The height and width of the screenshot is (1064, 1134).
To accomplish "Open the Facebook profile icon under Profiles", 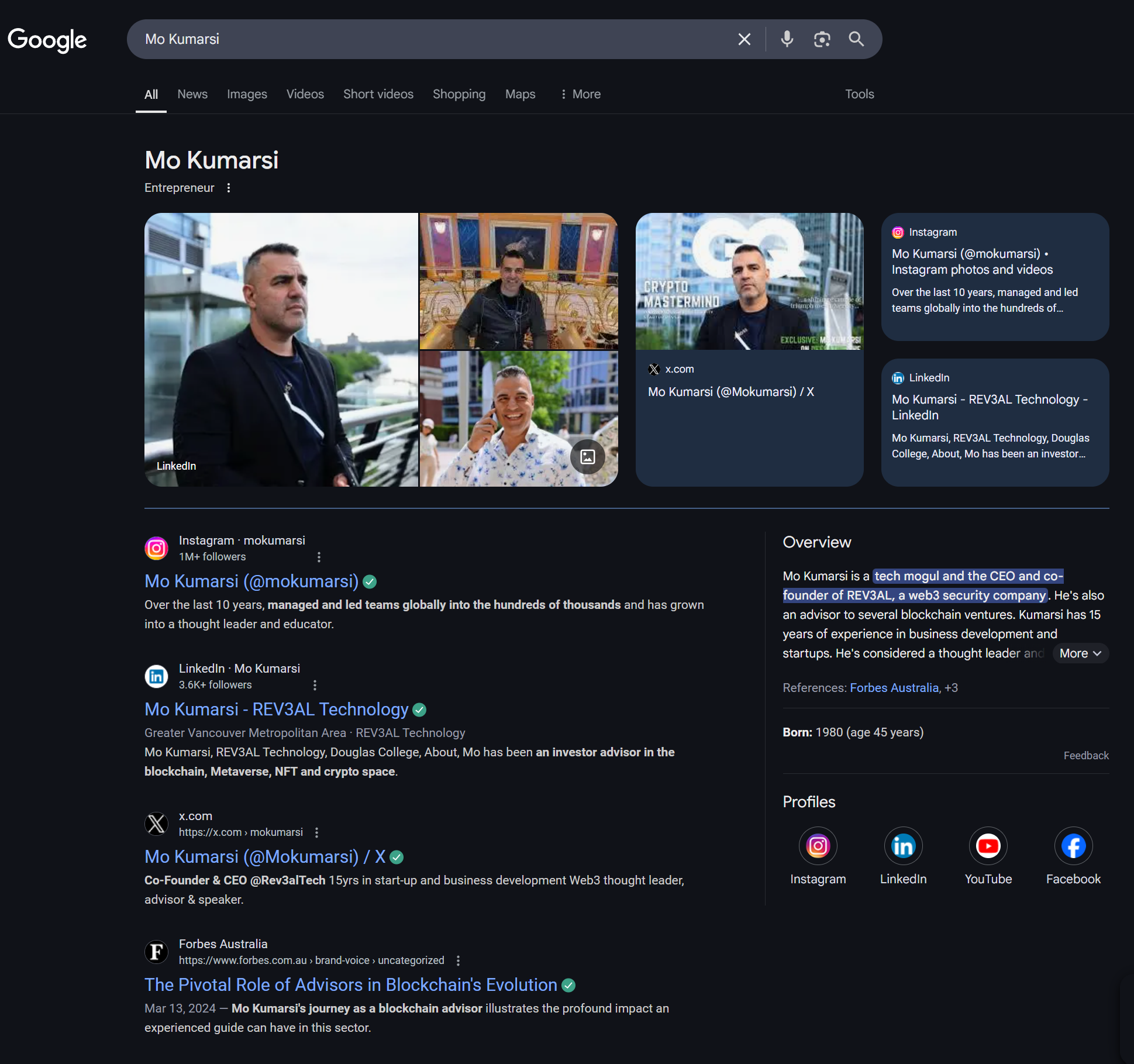I will pos(1073,846).
